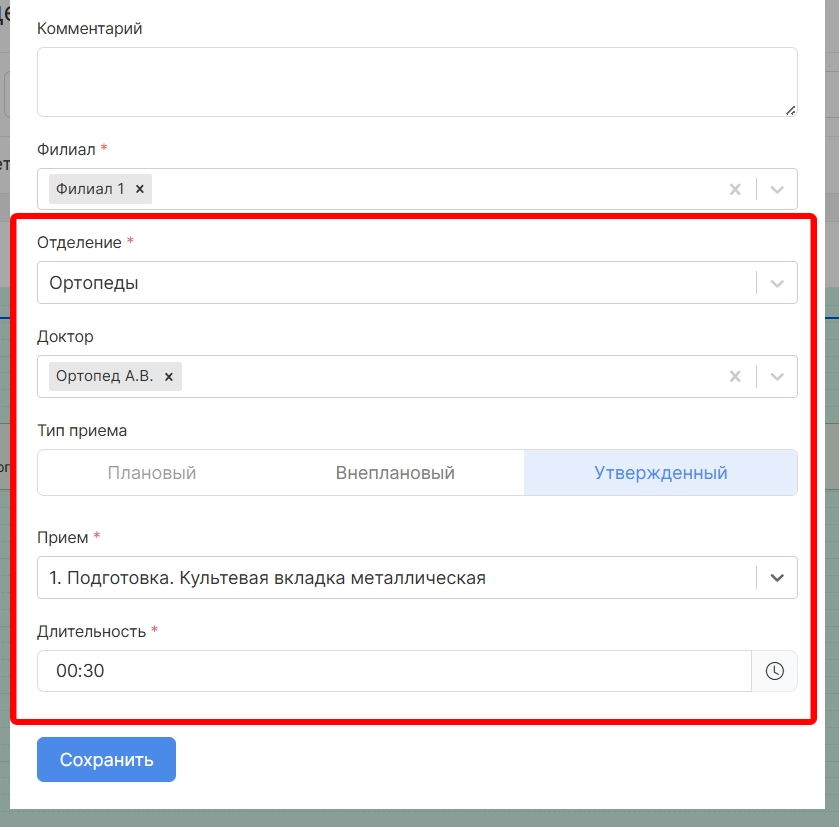The width and height of the screenshot is (839, 827).
Task: Clear the Филиал field selection
Action: click(x=735, y=189)
